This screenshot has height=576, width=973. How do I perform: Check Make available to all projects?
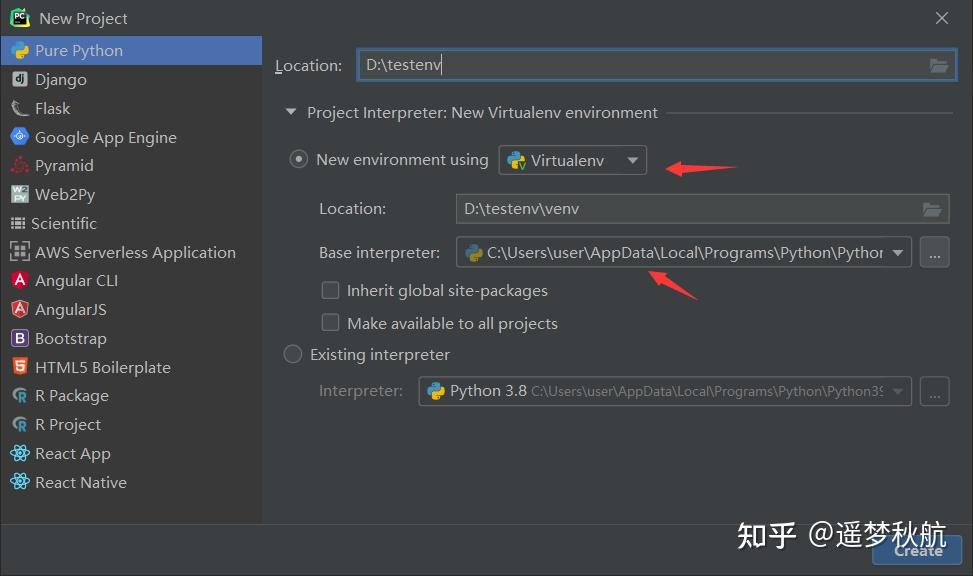[330, 322]
